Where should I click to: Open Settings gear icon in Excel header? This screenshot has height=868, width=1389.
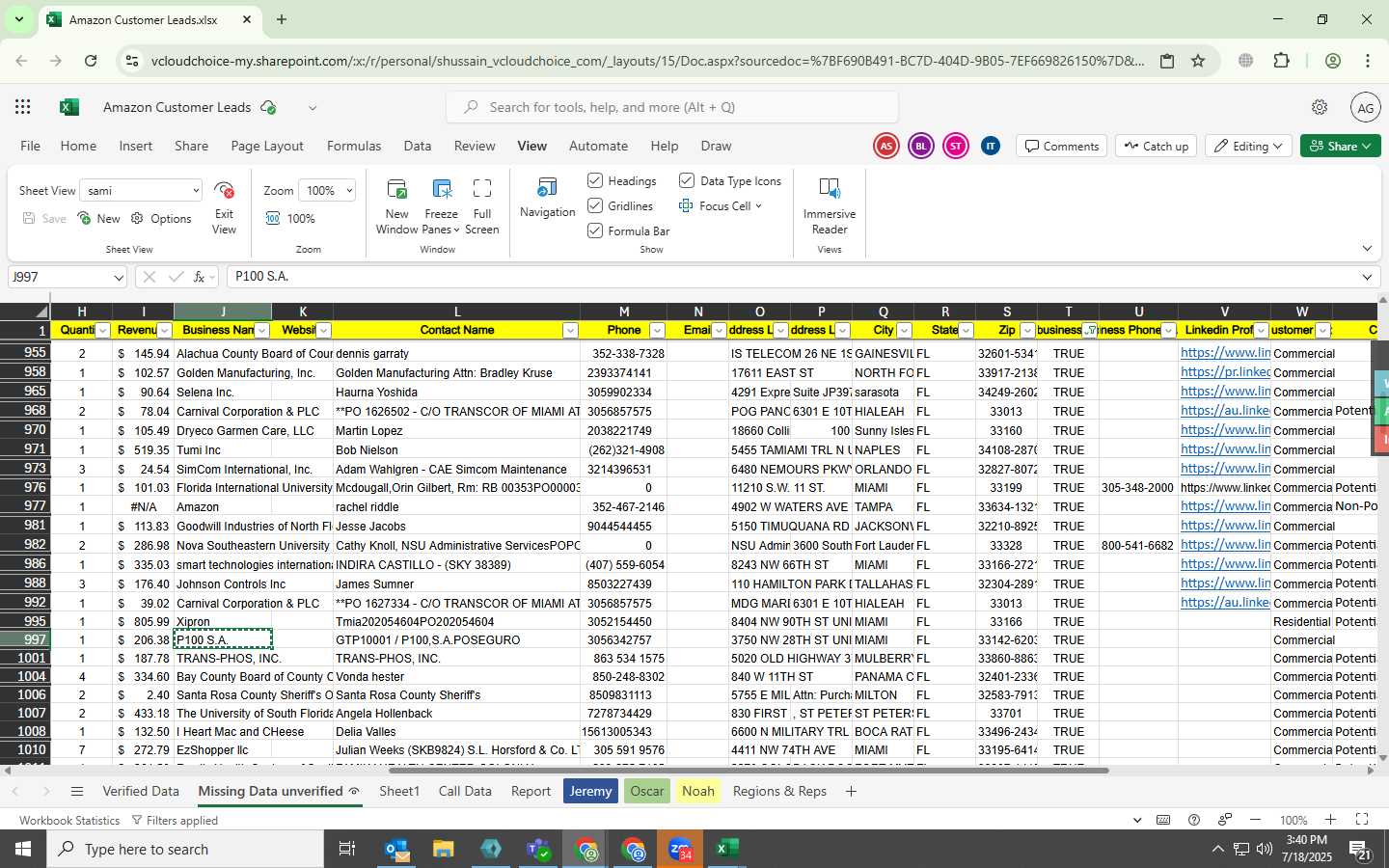1320,107
